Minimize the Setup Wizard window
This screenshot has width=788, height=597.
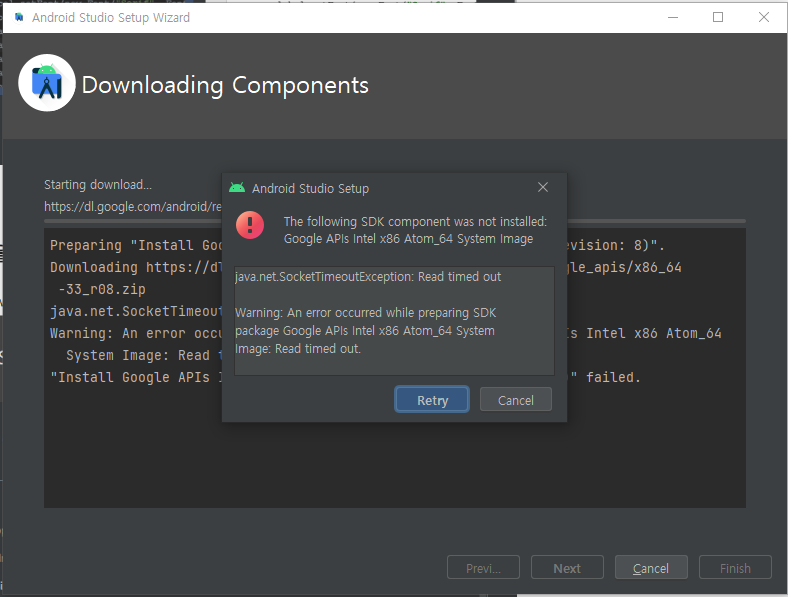tap(673, 17)
